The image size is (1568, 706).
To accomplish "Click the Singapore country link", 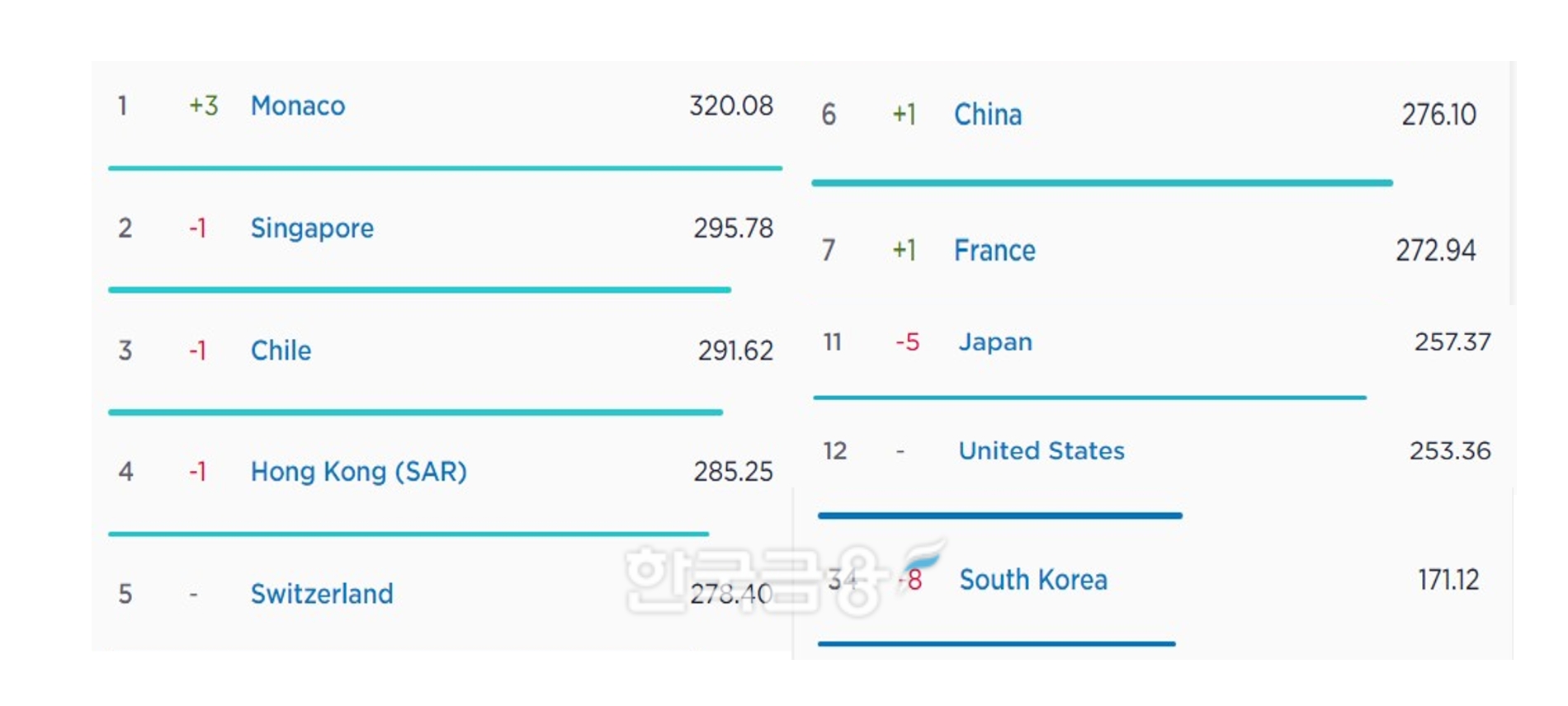I will [312, 228].
